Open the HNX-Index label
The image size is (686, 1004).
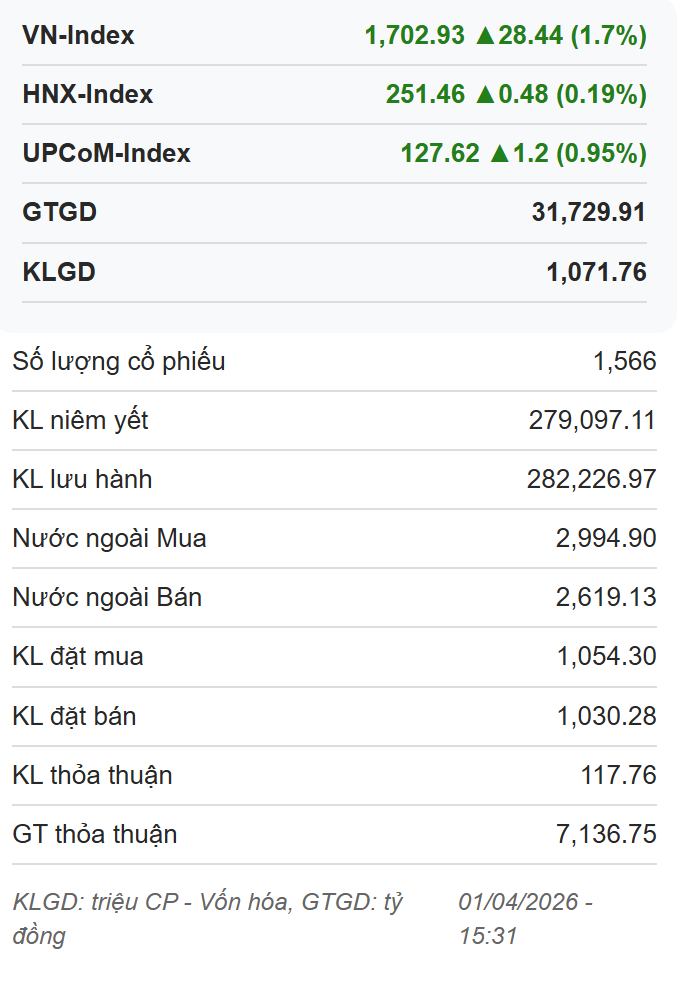point(88,95)
